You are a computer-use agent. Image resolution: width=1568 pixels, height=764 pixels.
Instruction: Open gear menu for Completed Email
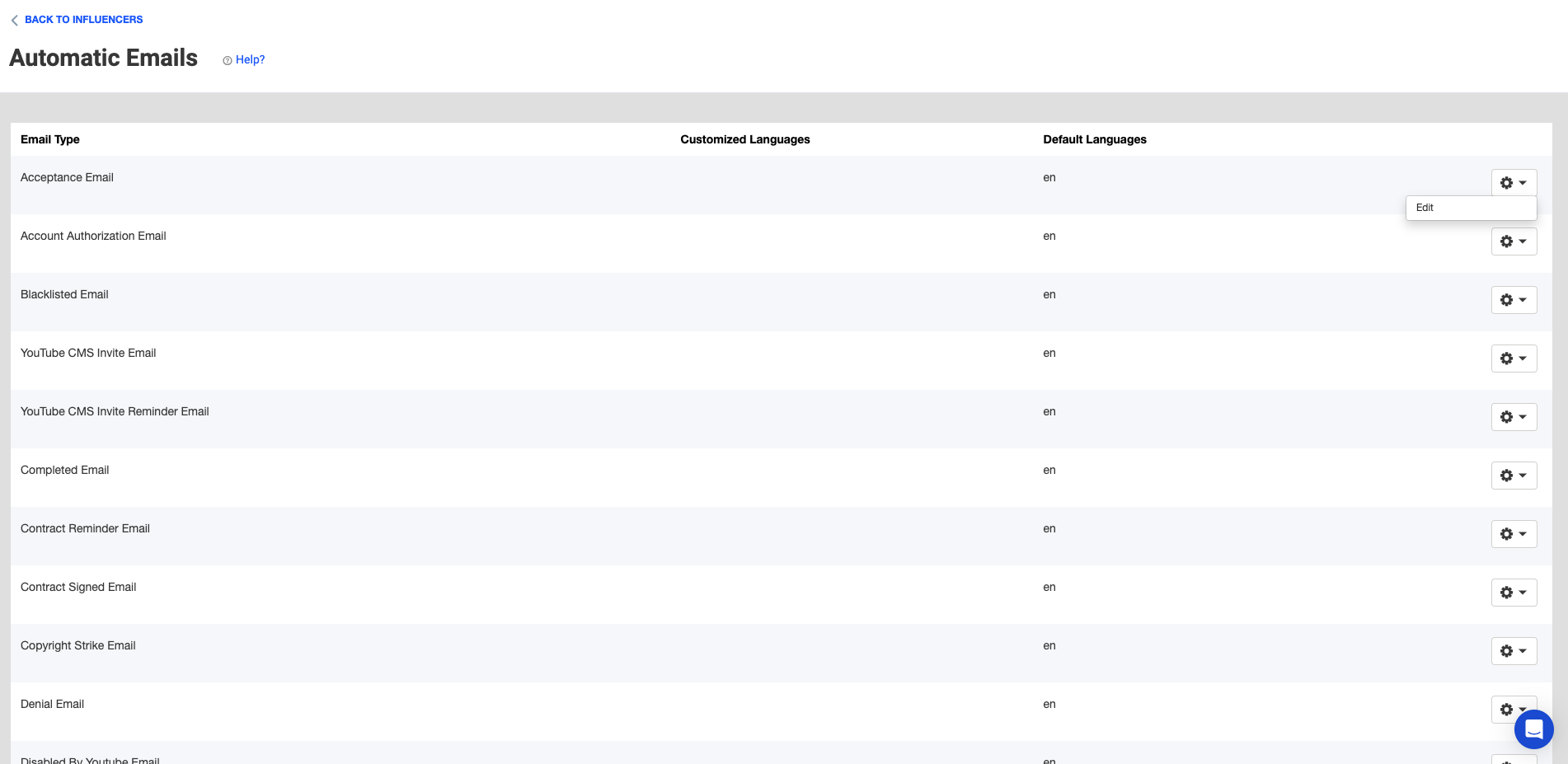(1514, 476)
